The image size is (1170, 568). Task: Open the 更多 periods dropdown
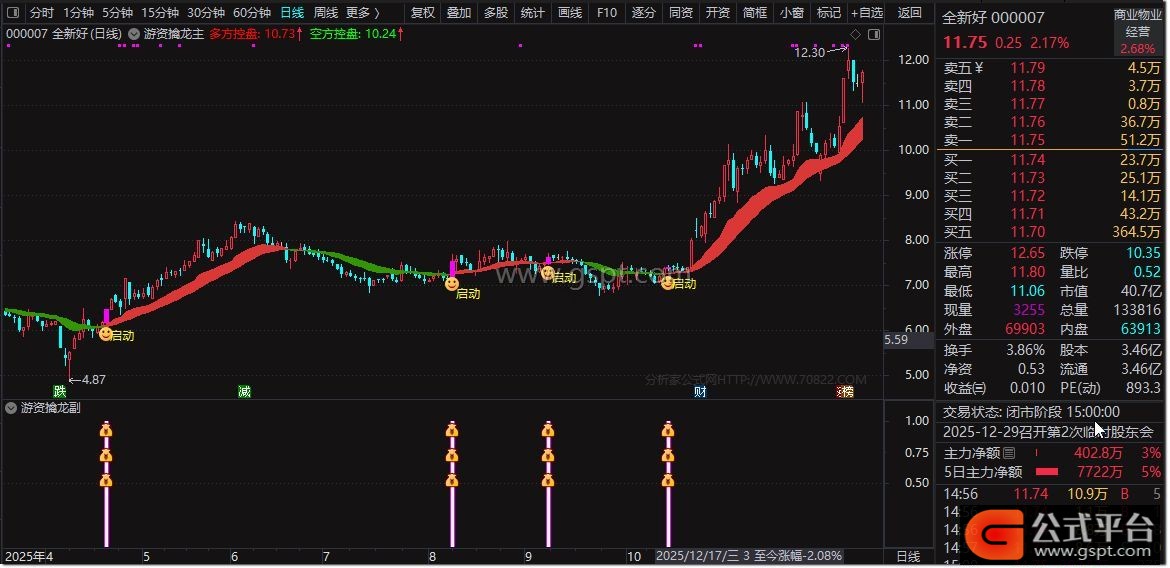(362, 13)
